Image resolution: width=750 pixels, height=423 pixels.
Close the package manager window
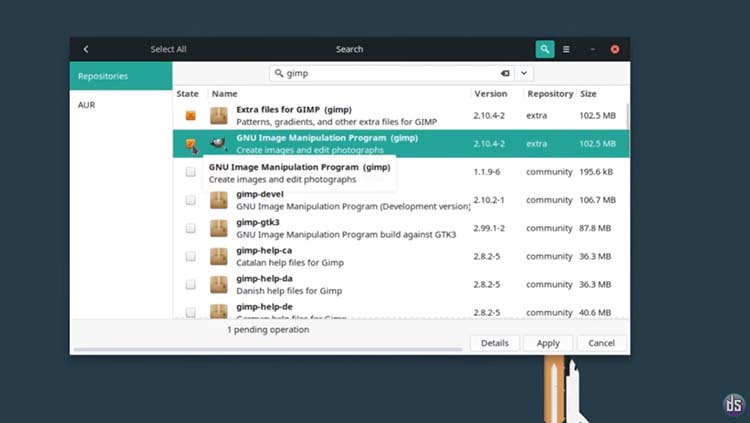615,49
